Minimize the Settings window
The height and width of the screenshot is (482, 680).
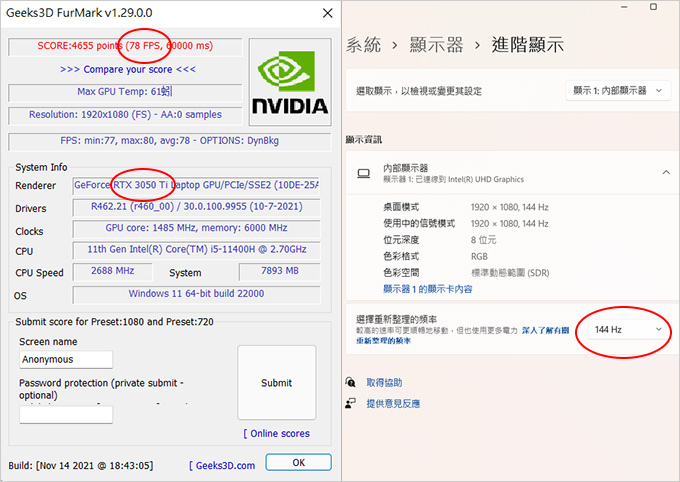624,7
